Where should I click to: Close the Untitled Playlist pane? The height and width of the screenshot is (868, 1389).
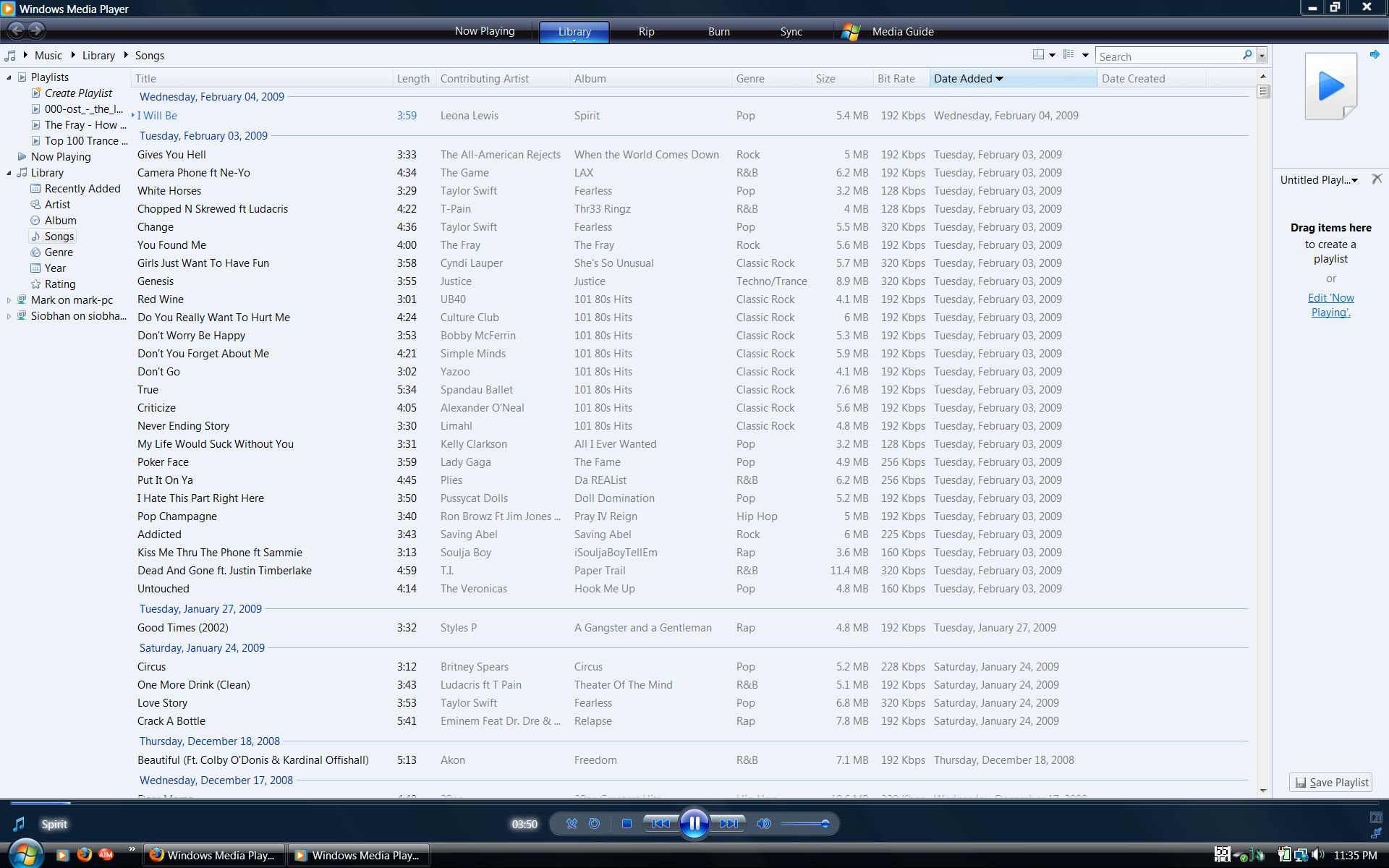point(1377,179)
